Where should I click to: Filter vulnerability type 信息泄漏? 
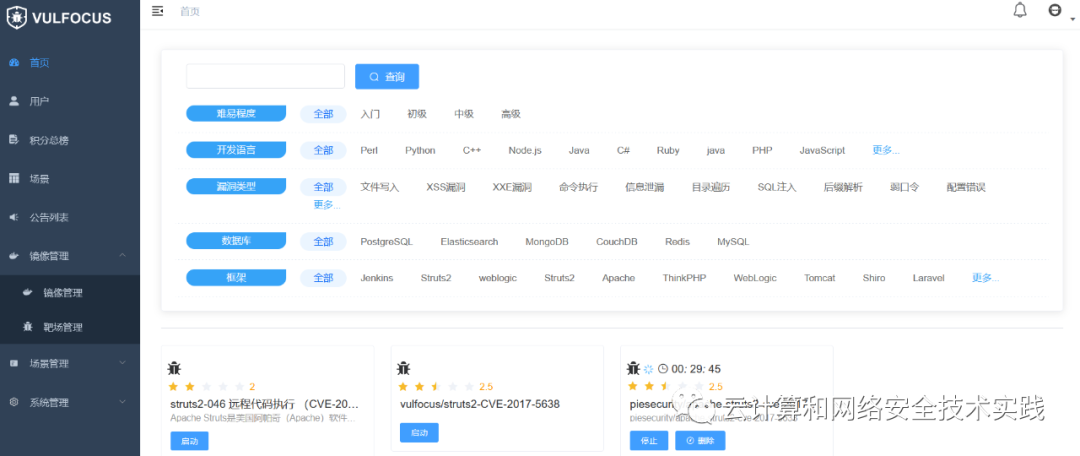[645, 187]
